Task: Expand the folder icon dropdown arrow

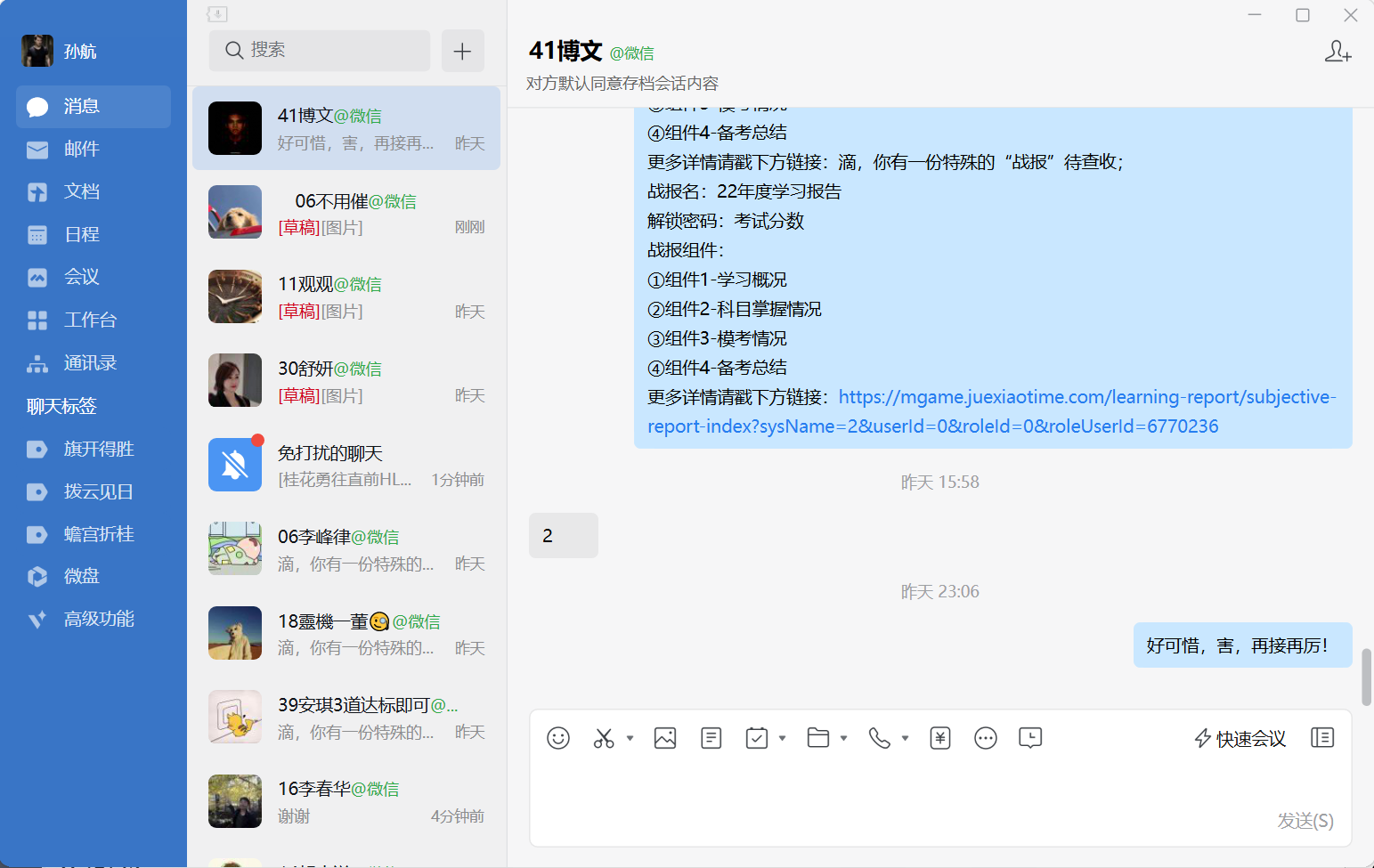Action: (844, 738)
